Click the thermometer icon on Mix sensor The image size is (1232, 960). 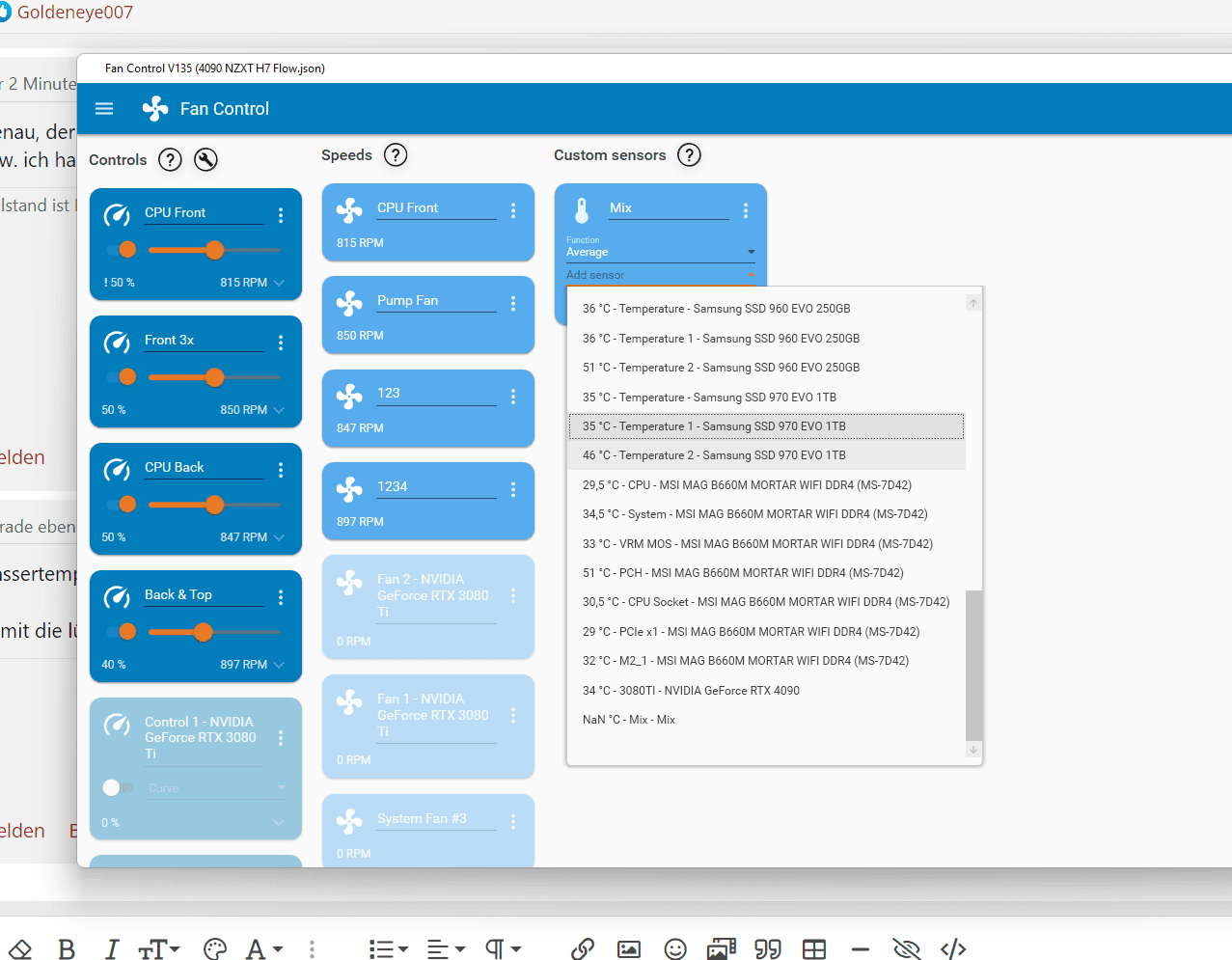tap(582, 209)
